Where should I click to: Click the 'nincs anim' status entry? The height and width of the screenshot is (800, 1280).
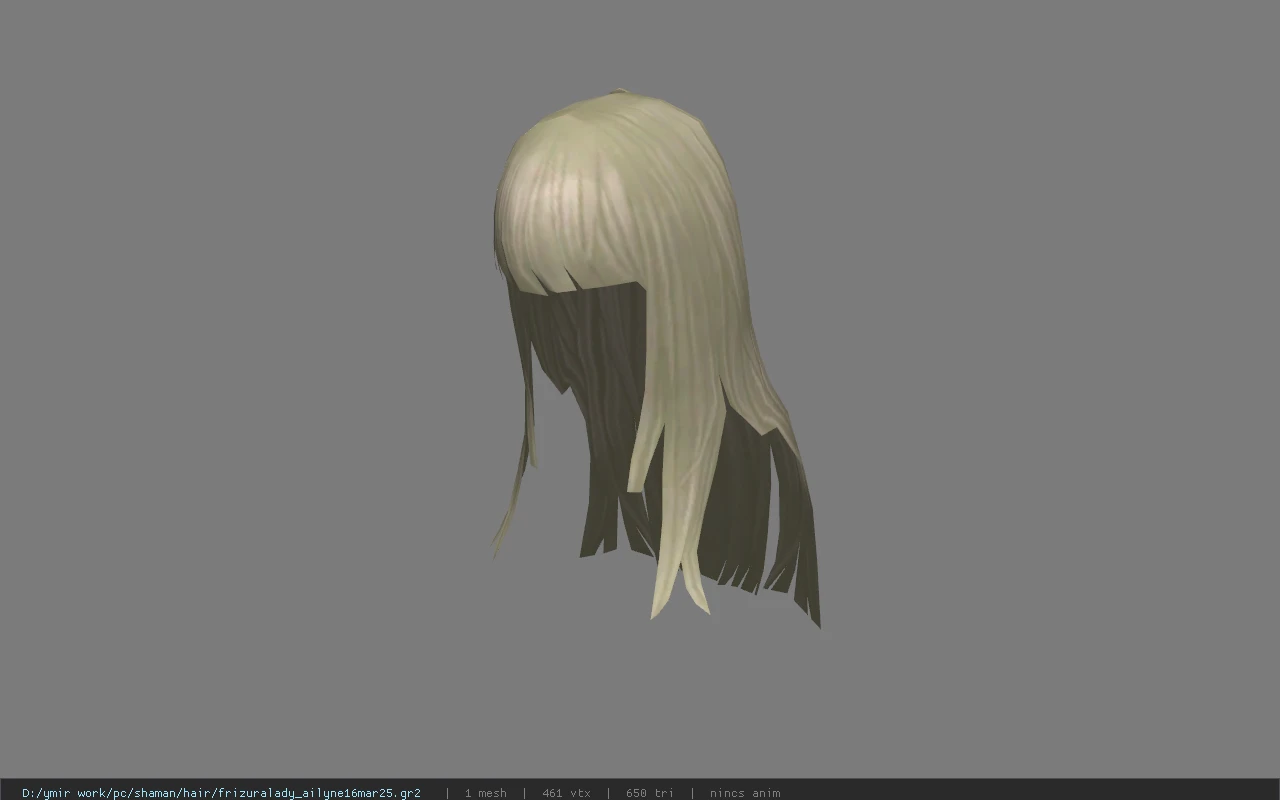coord(745,793)
